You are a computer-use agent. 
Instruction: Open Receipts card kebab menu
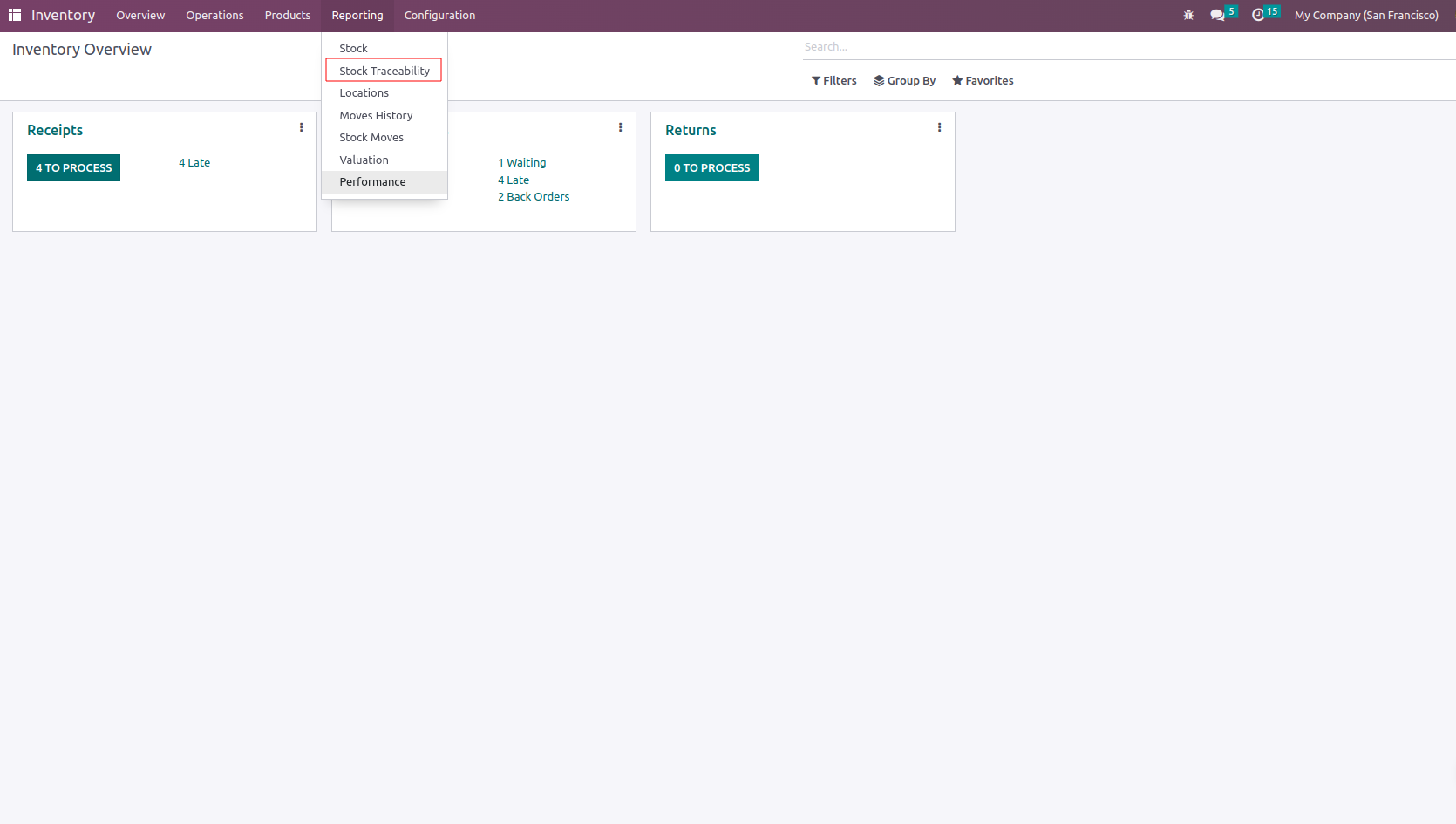coord(302,127)
